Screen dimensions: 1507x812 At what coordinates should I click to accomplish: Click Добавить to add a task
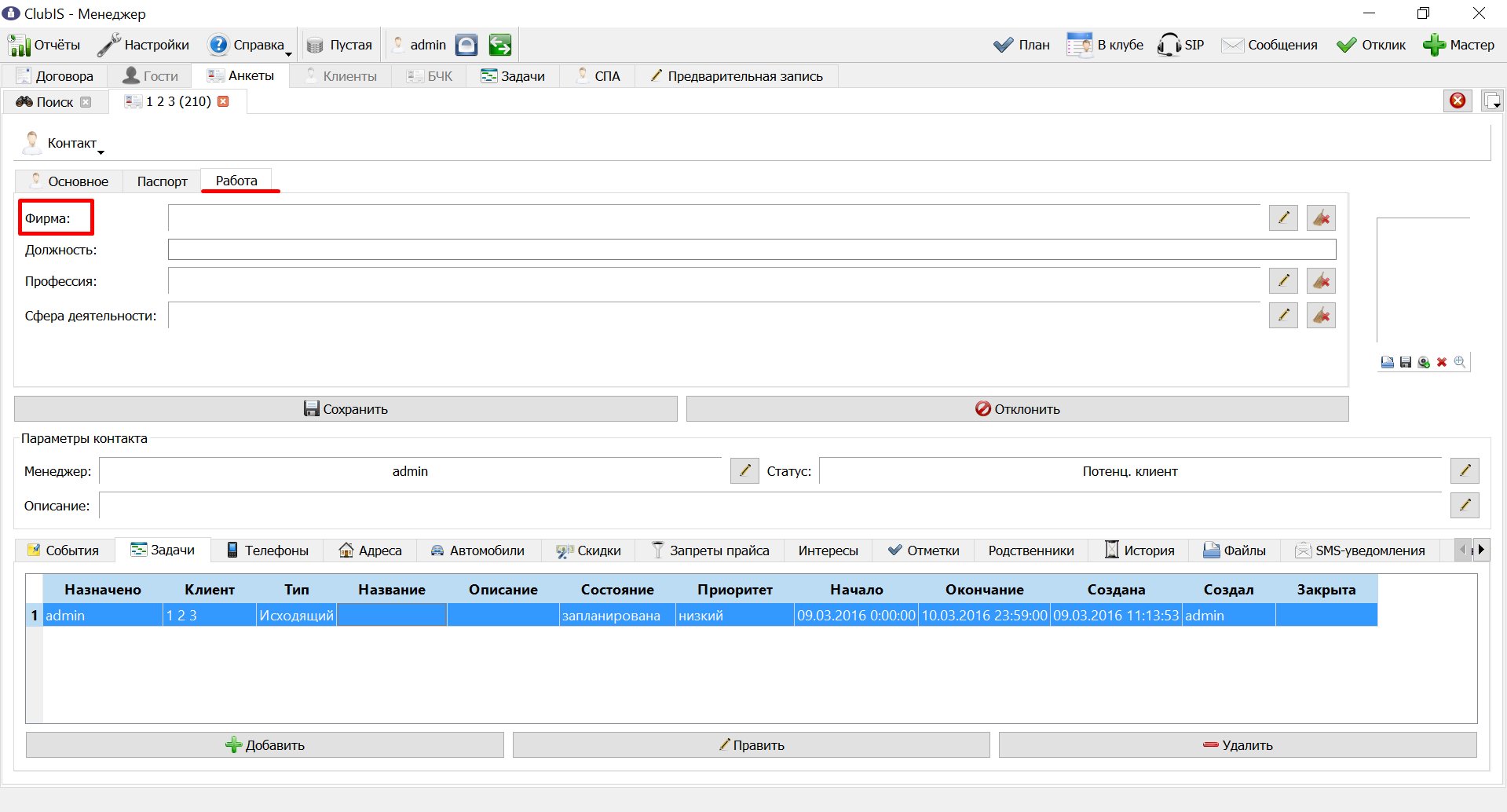(265, 745)
